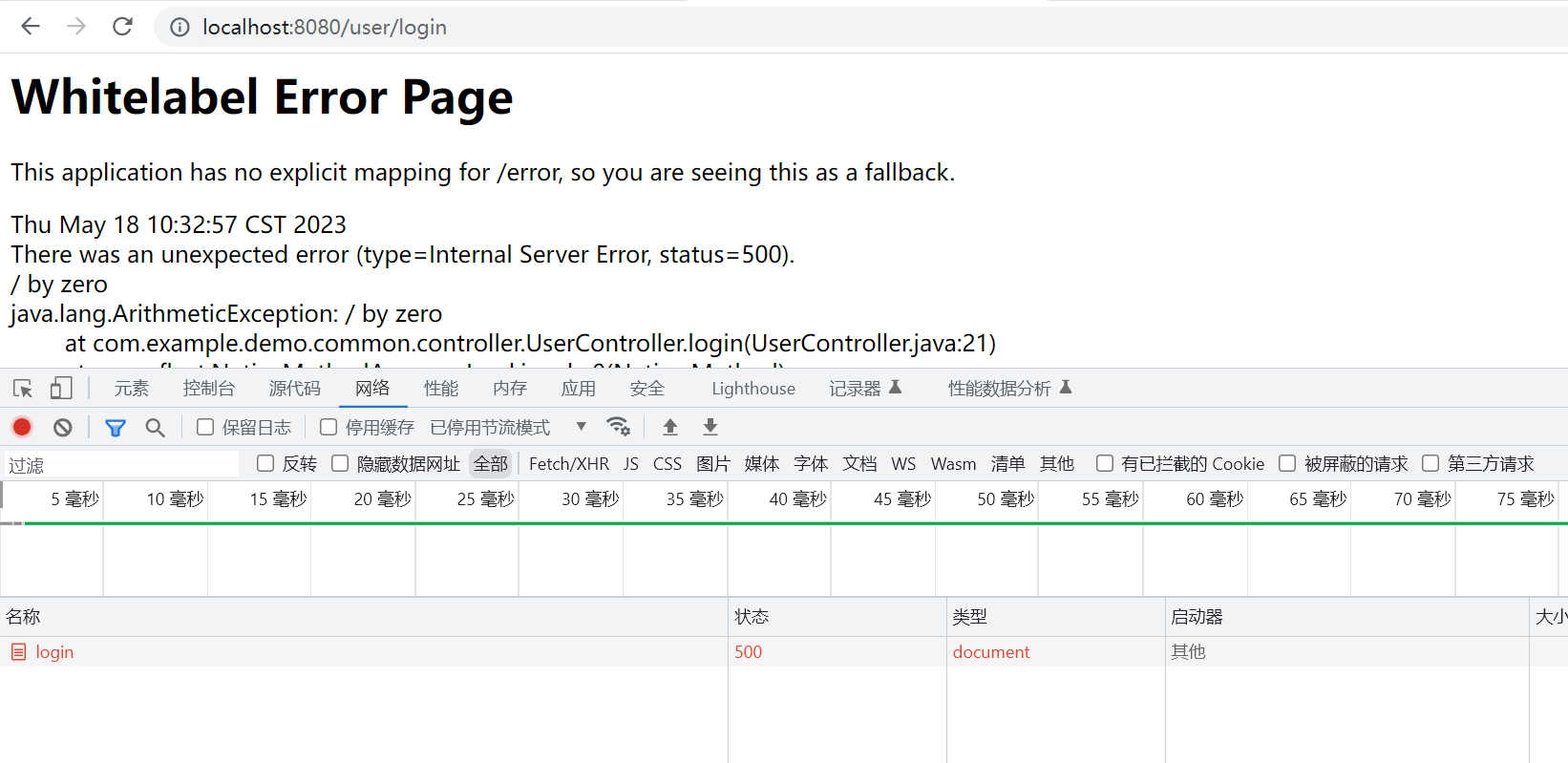The image size is (1568, 763).
Task: Activate the inspect element picker icon
Action: coord(23,389)
